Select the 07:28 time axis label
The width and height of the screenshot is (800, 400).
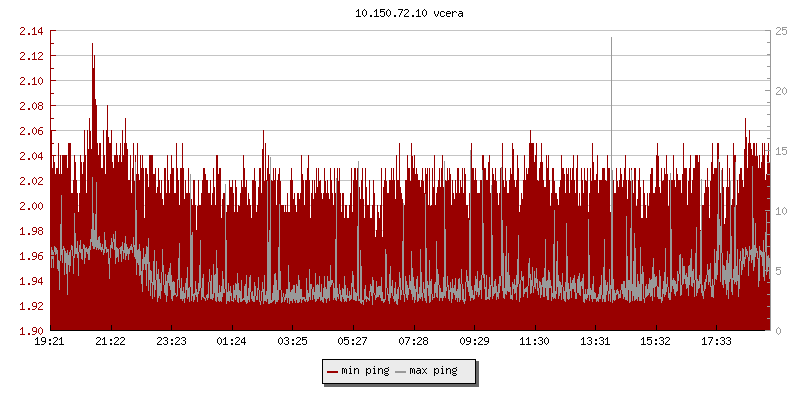click(413, 342)
